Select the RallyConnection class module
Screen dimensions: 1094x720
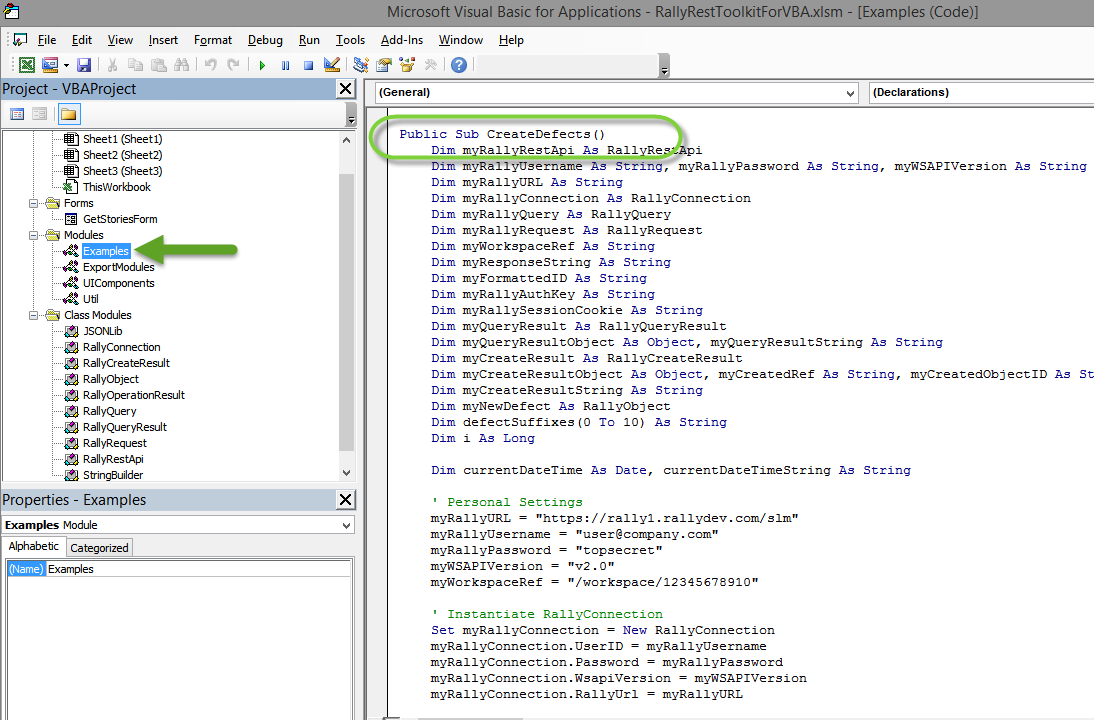121,347
